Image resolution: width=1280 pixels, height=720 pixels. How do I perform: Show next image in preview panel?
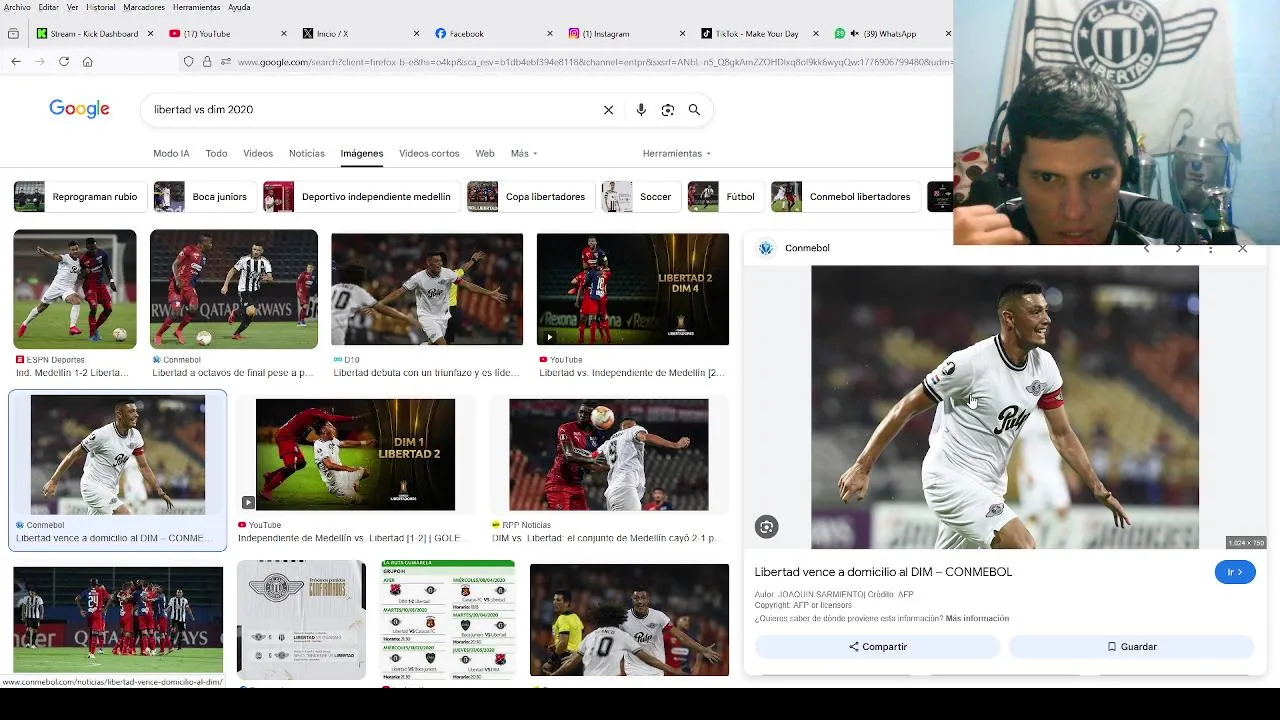pyautogui.click(x=1178, y=248)
